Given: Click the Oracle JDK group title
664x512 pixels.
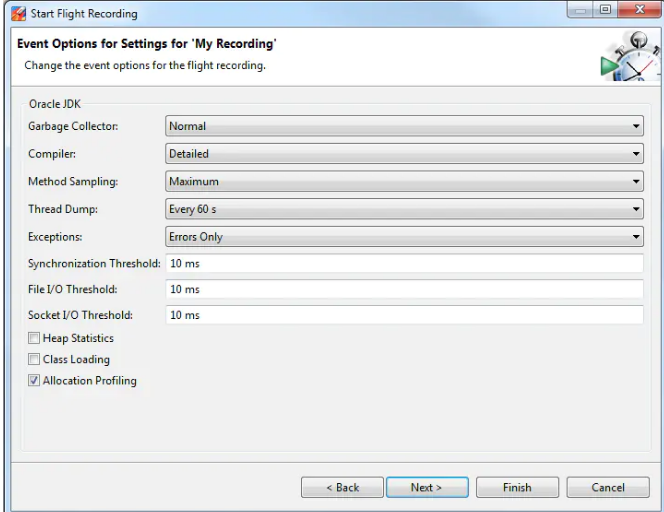Looking at the screenshot, I should click(x=55, y=104).
